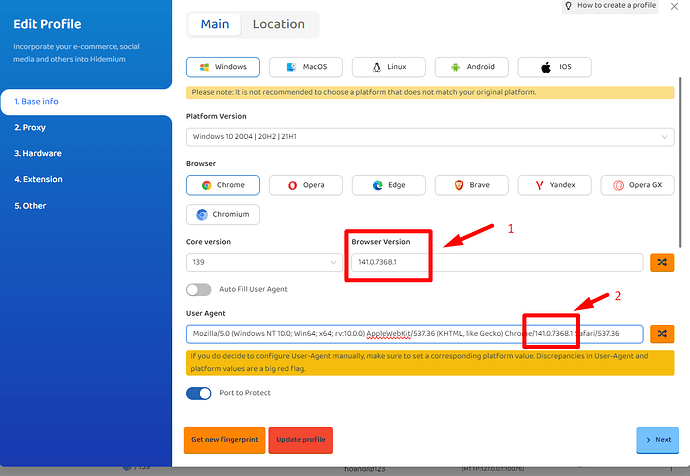Open the 1. Base info section
The width and height of the screenshot is (690, 476).
[x=86, y=102]
